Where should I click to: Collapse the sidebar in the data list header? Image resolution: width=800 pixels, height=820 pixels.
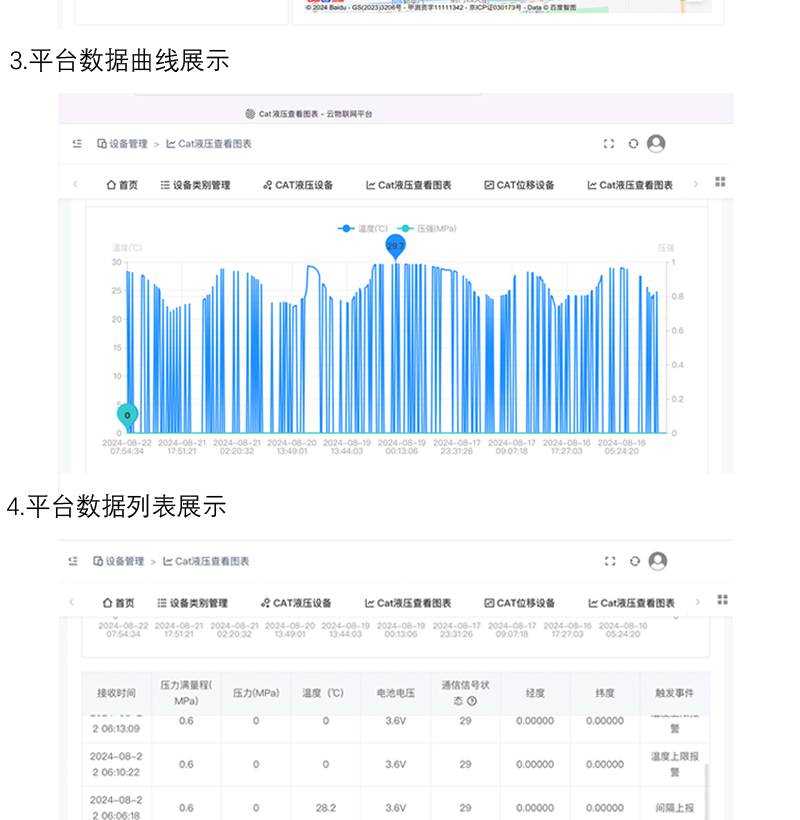click(x=74, y=562)
